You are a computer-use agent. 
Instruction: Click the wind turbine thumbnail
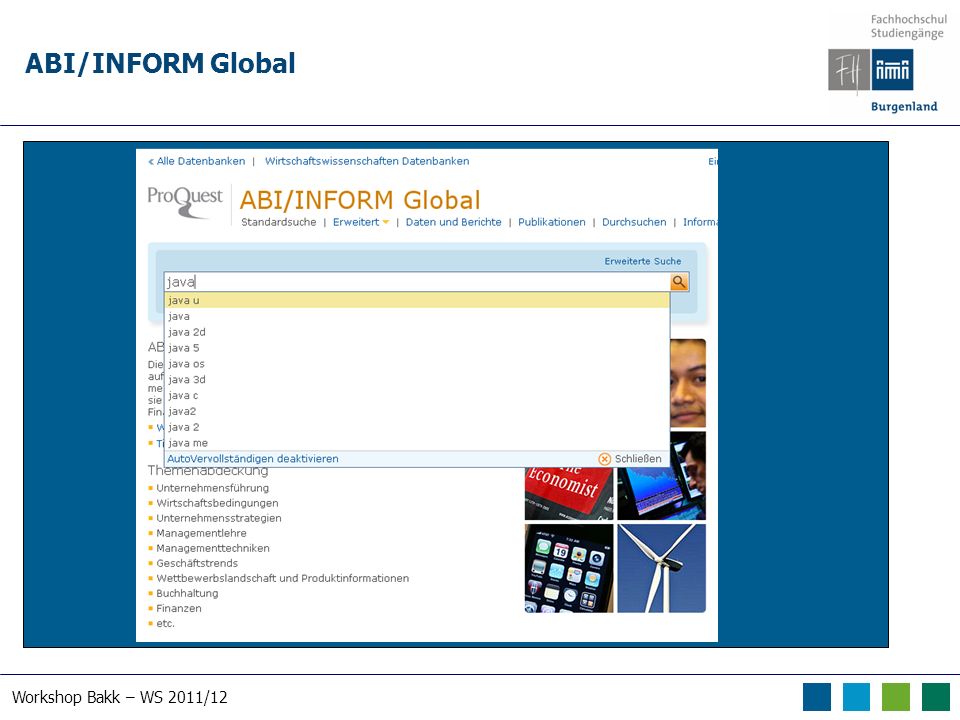coord(661,568)
